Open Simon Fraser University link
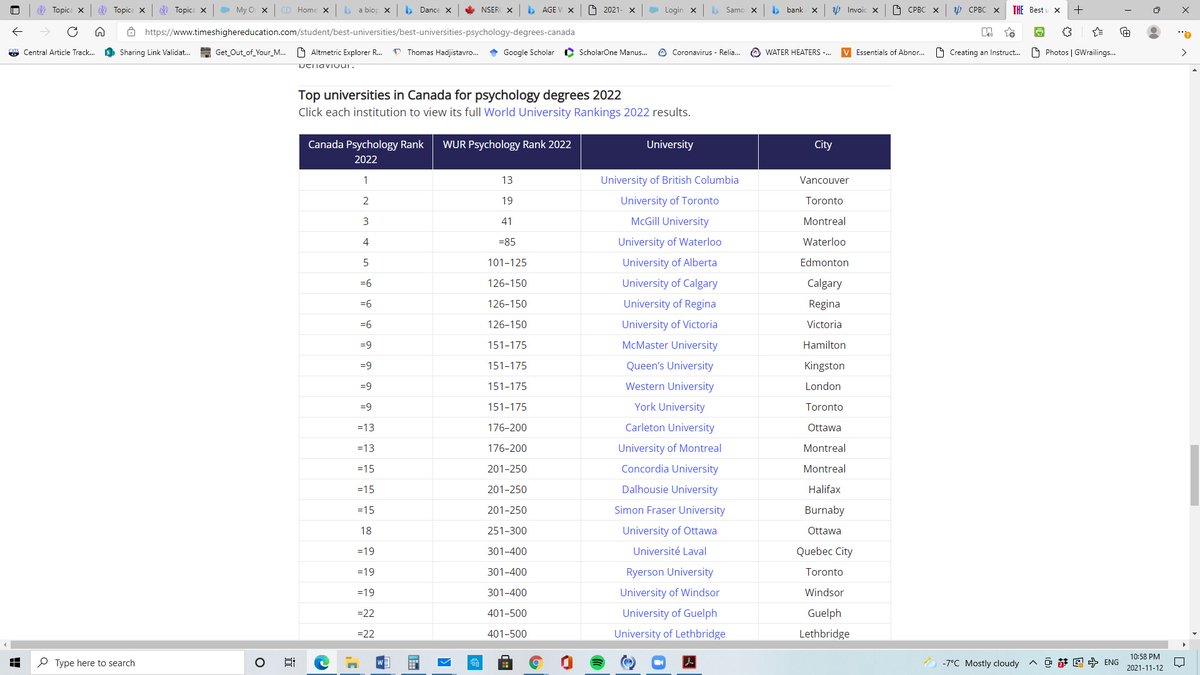This screenshot has height=675, width=1200. click(669, 510)
